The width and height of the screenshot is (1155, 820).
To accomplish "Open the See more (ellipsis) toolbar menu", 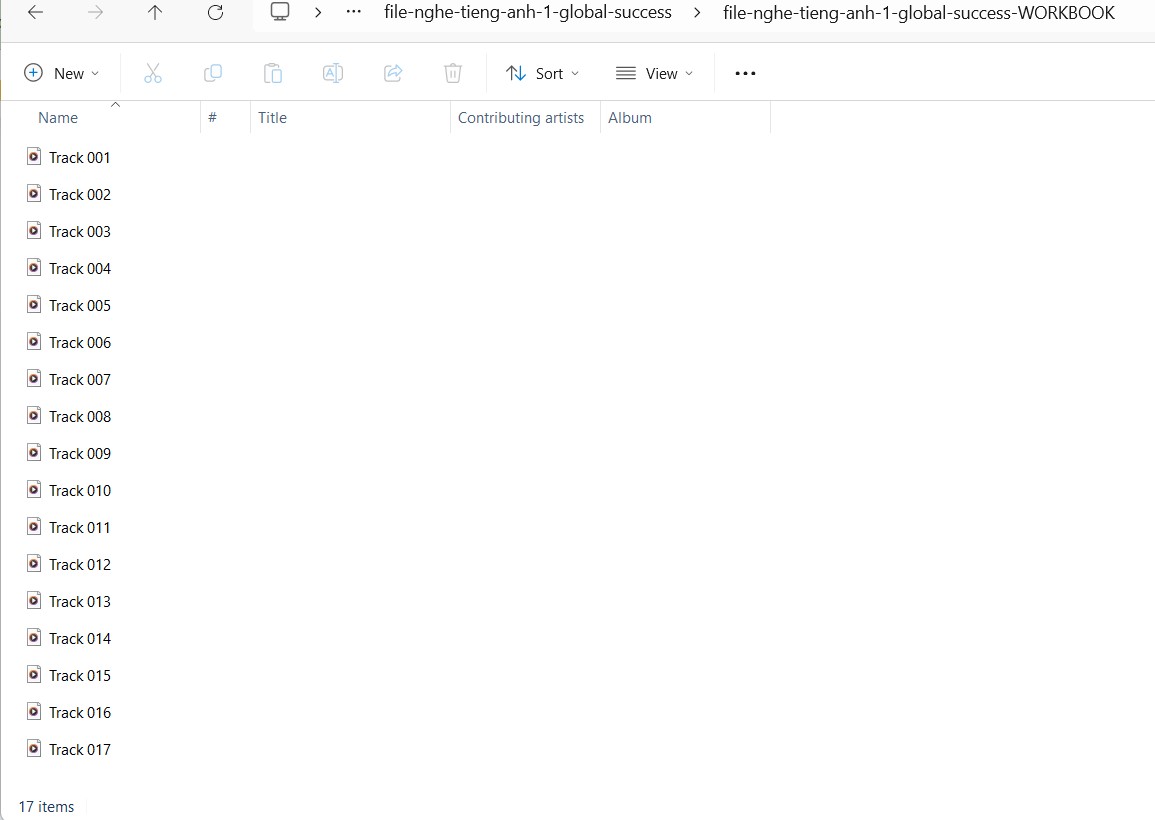I will [745, 73].
